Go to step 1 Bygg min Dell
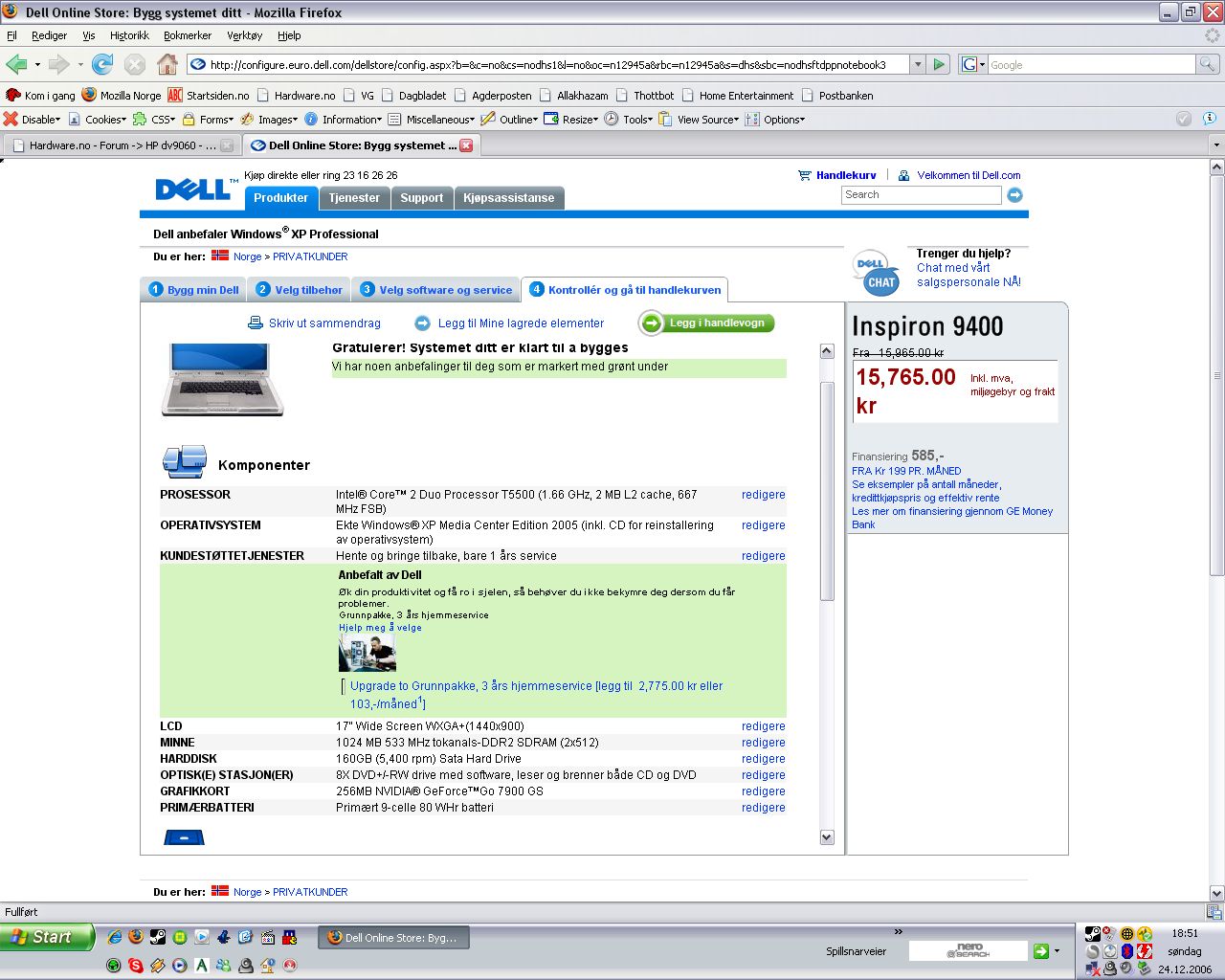1225x980 pixels. pyautogui.click(x=193, y=290)
